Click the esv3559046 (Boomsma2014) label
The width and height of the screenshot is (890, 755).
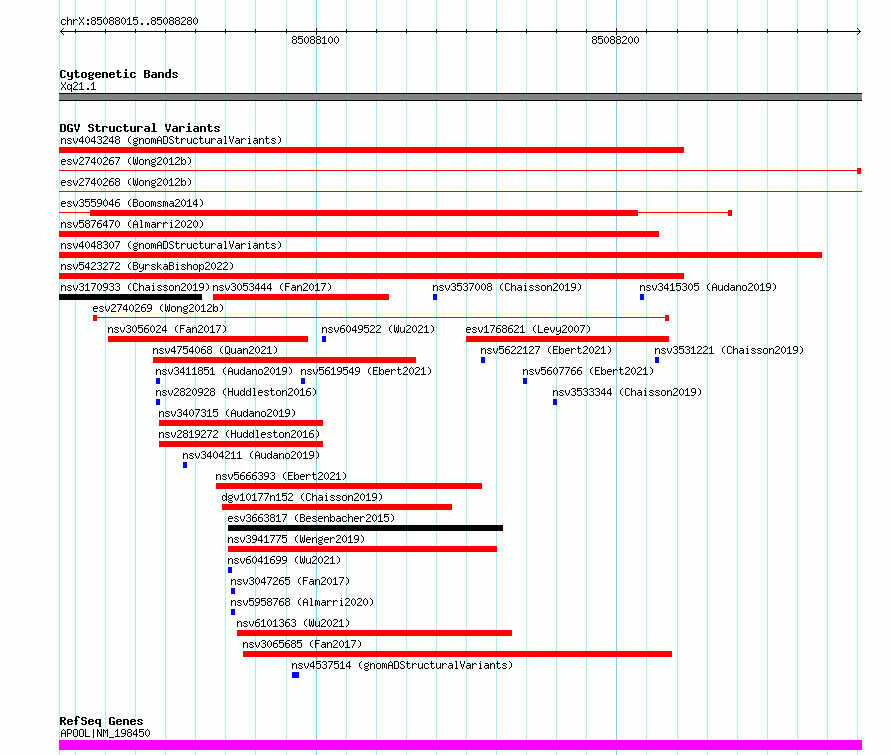pos(132,203)
